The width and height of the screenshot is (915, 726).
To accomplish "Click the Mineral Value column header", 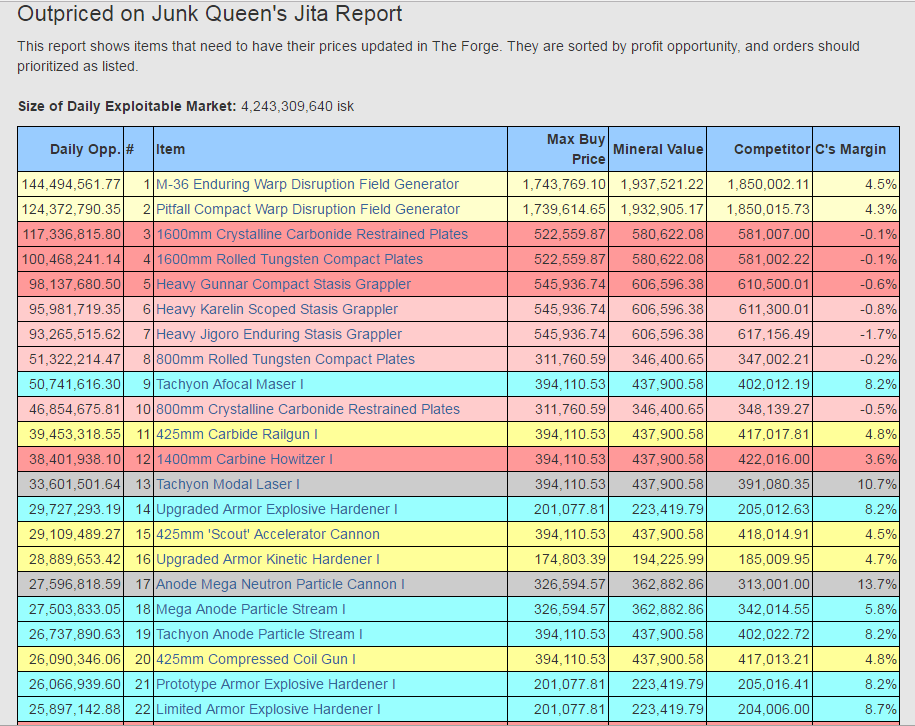I will click(658, 149).
